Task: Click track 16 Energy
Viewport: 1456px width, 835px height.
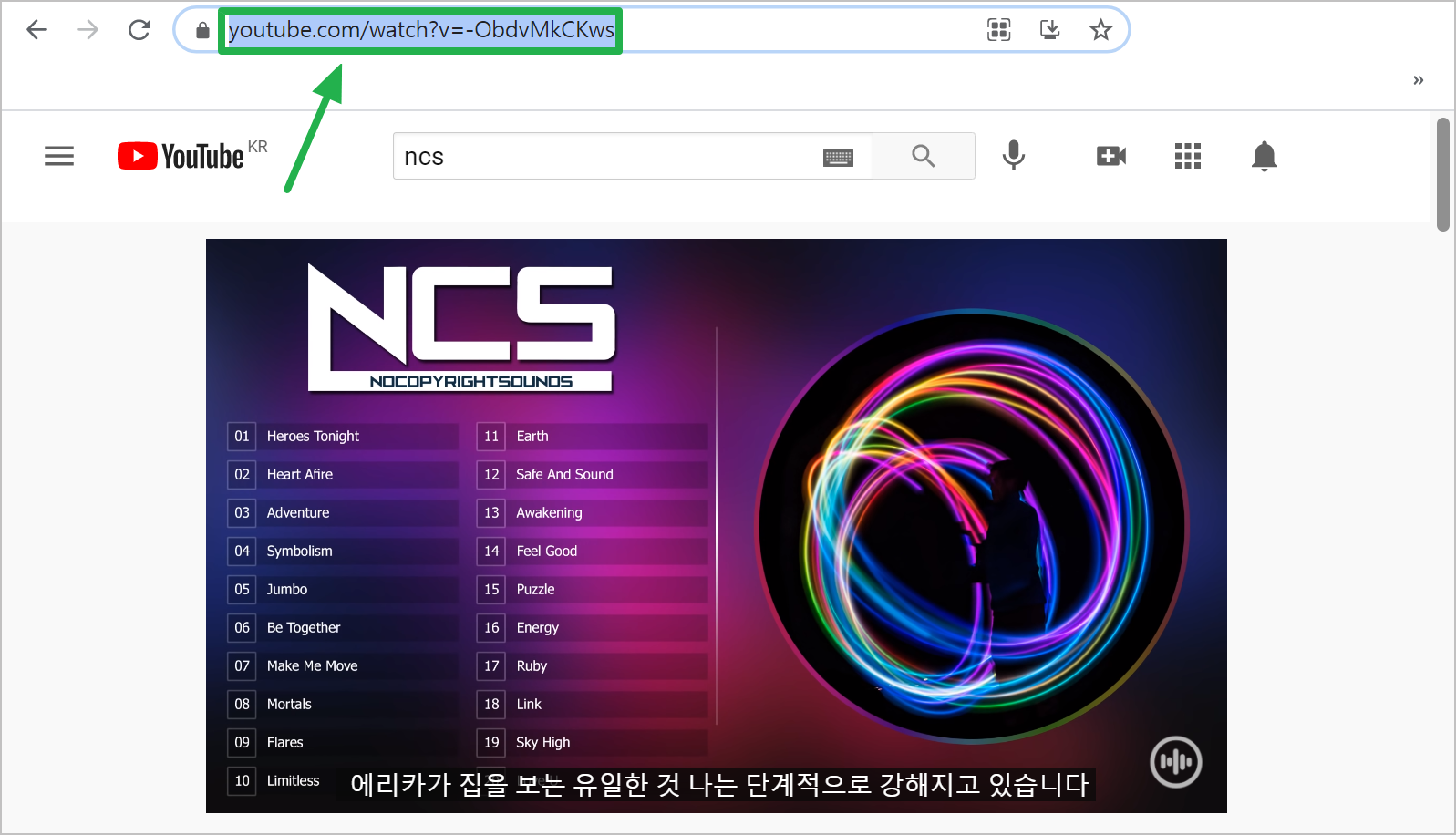Action: (x=593, y=627)
